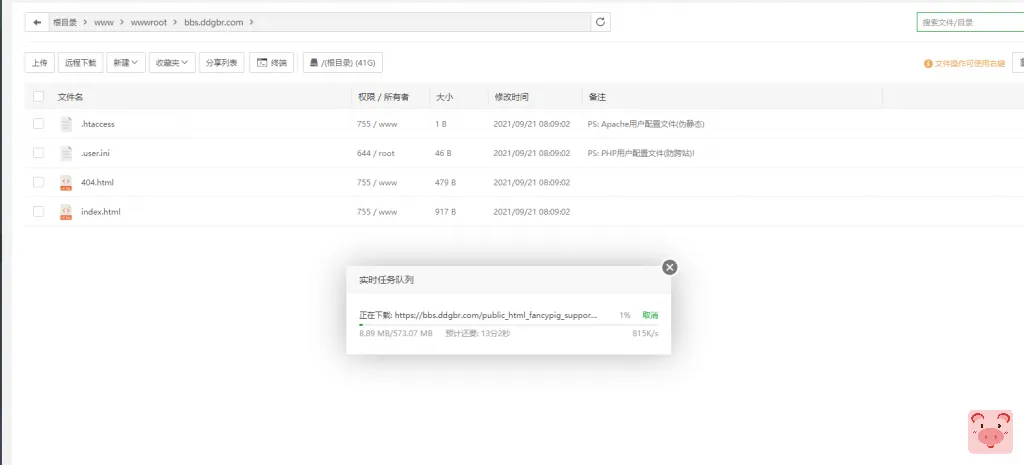Tick the checkbox for 404.html
The height and width of the screenshot is (465, 1024).
(x=39, y=182)
